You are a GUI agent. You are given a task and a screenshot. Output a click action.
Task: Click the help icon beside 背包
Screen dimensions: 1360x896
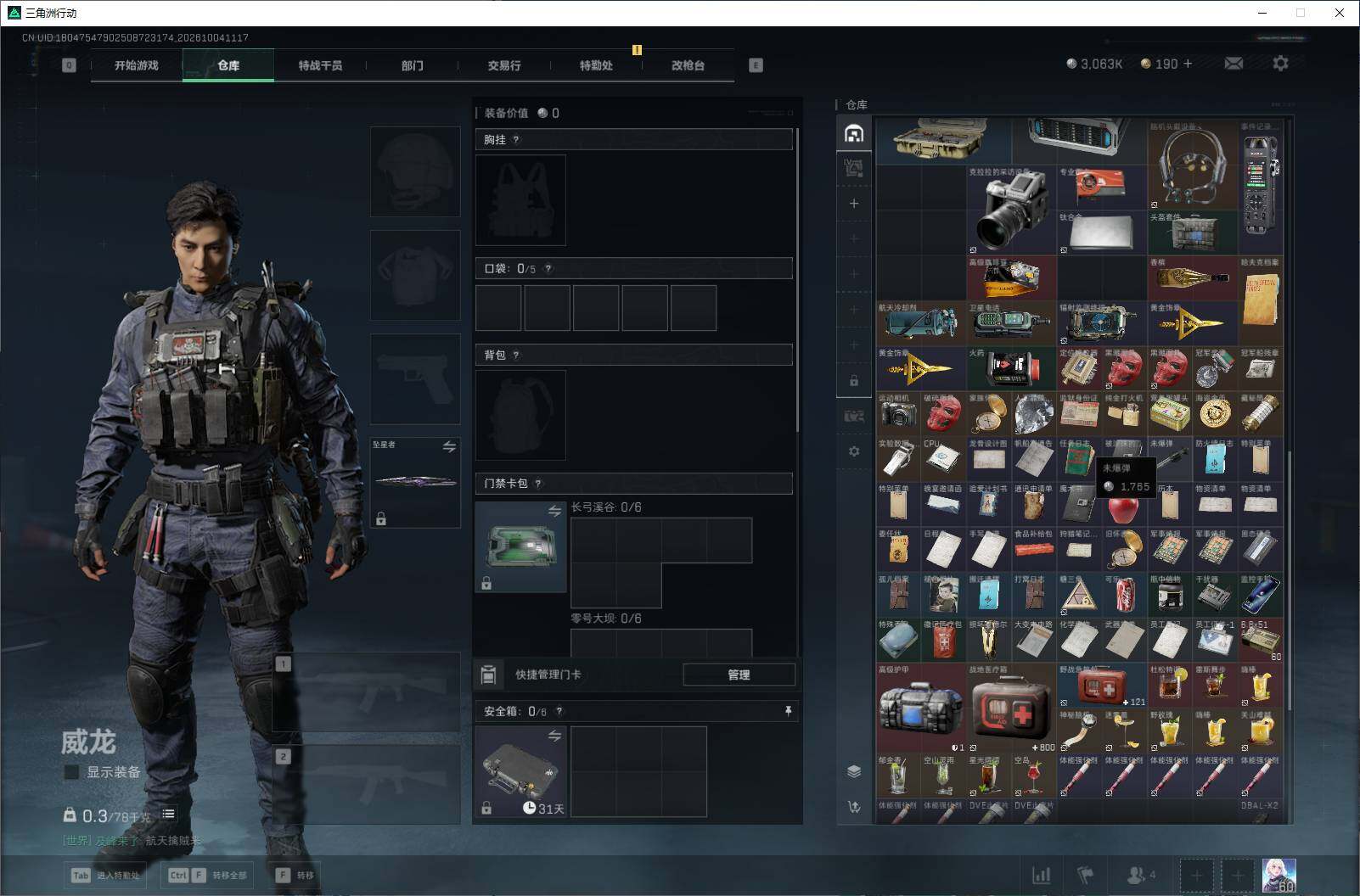(516, 356)
